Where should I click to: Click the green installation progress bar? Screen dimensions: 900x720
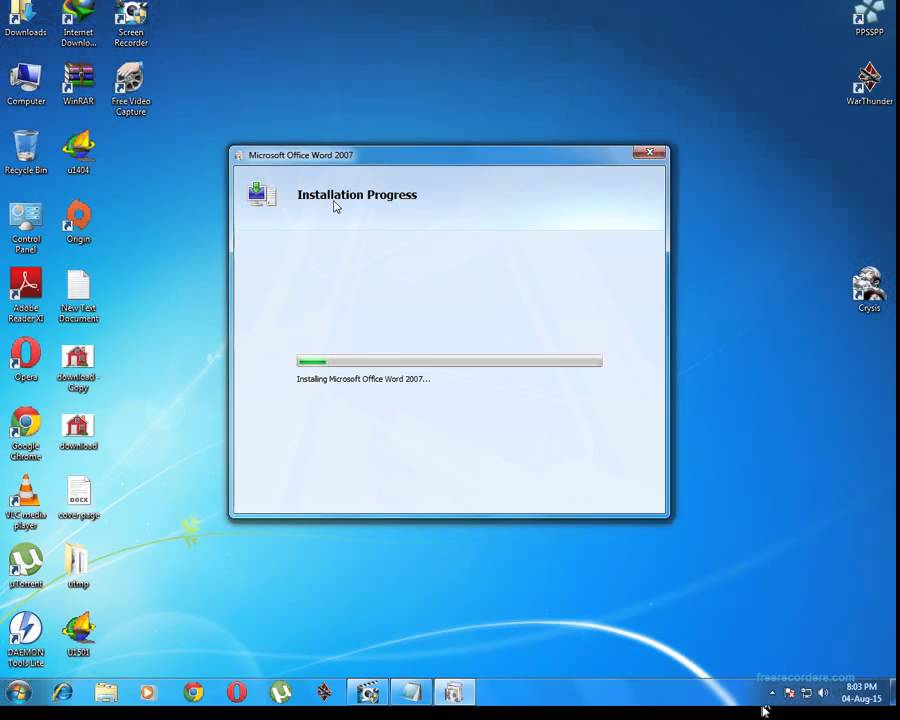coord(449,361)
